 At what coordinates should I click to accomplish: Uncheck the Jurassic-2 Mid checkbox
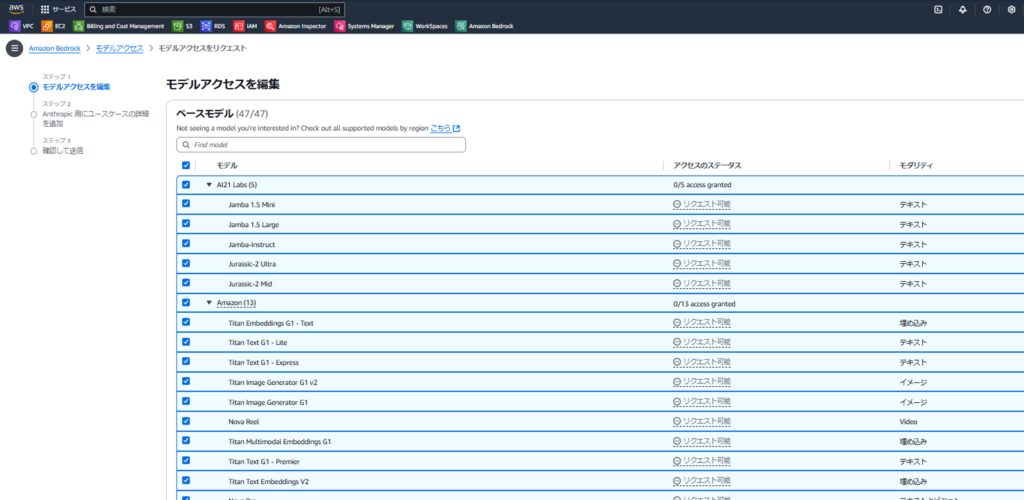tap(186, 283)
